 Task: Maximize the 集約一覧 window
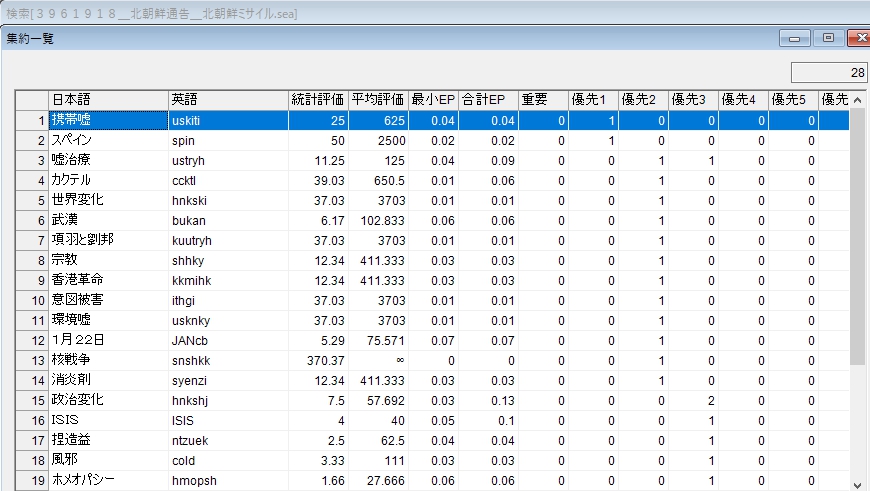(827, 38)
